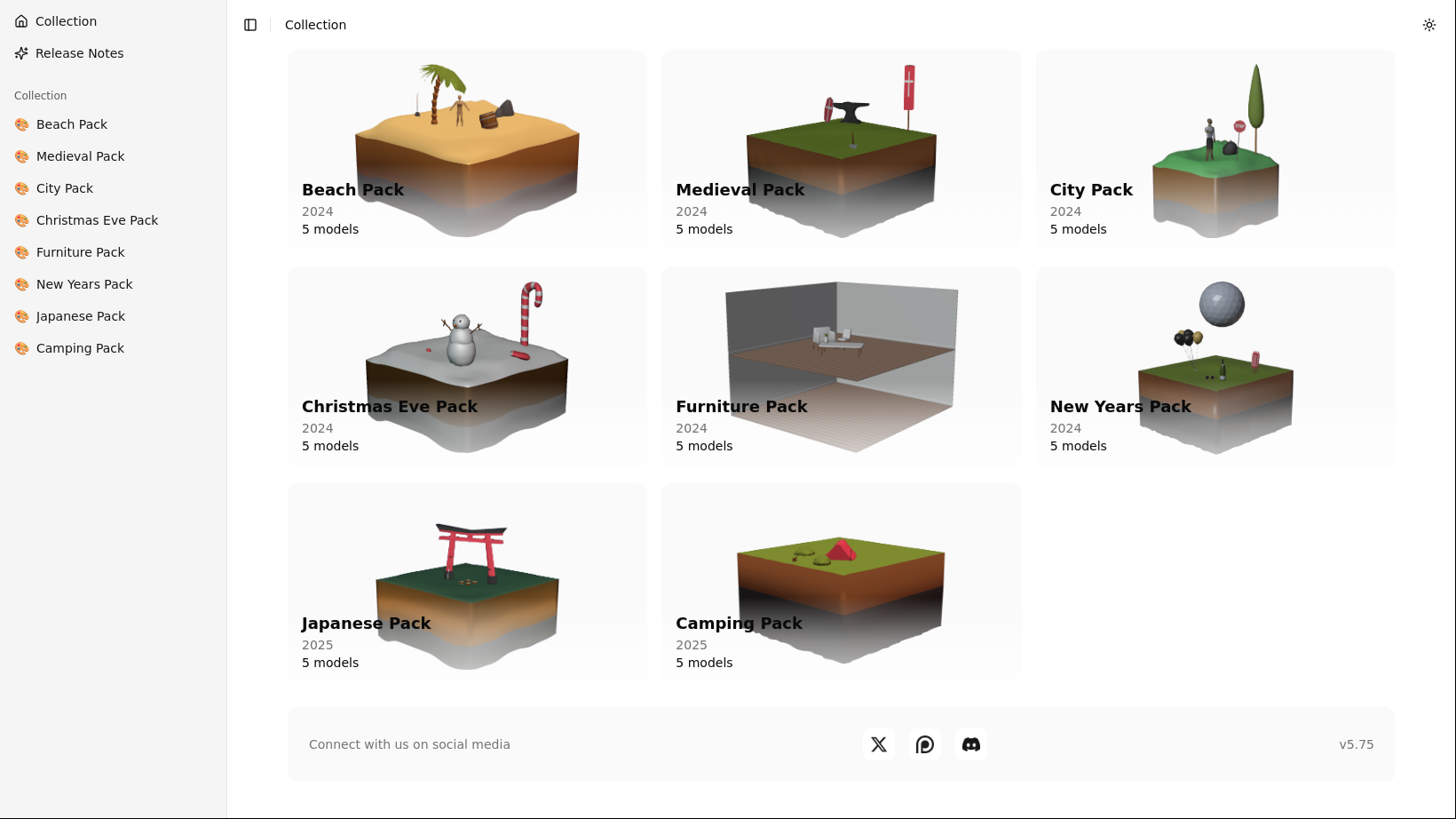The width and height of the screenshot is (1456, 819).
Task: Open the Camping Pack card
Action: [842, 583]
